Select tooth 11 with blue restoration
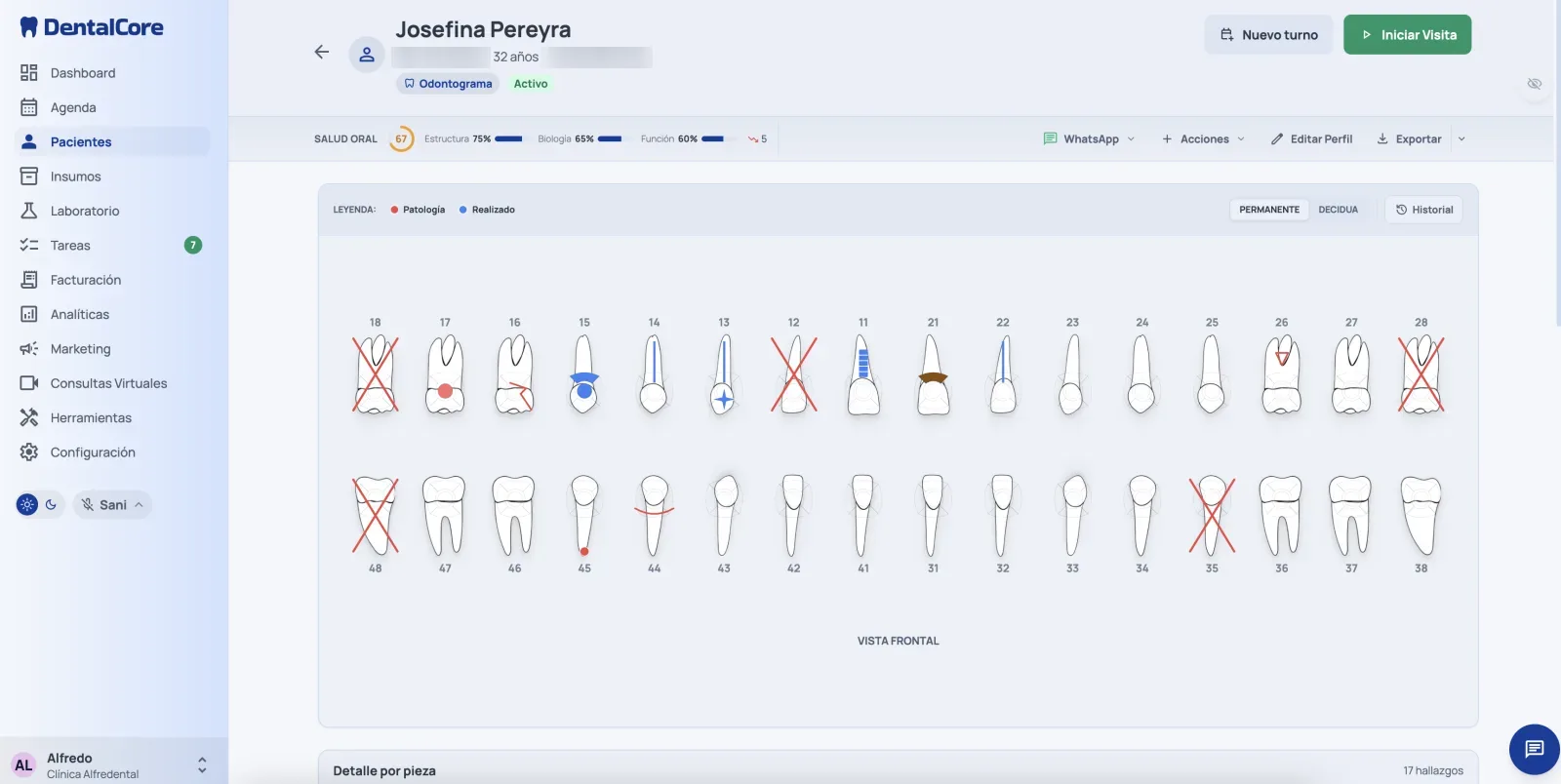Image resolution: width=1561 pixels, height=784 pixels. [x=863, y=374]
